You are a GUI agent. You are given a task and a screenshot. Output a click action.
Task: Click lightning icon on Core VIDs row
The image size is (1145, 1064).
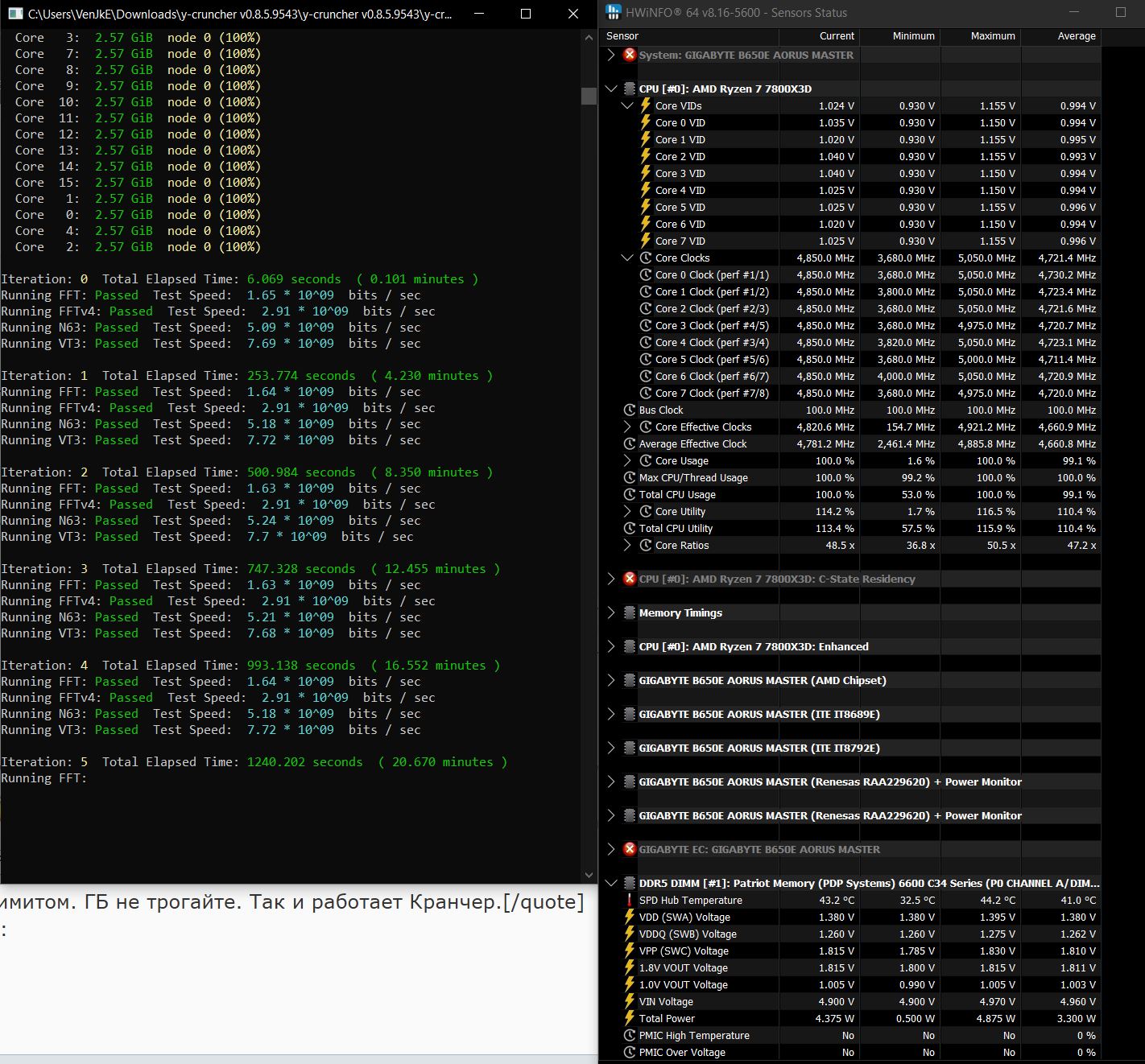(646, 105)
